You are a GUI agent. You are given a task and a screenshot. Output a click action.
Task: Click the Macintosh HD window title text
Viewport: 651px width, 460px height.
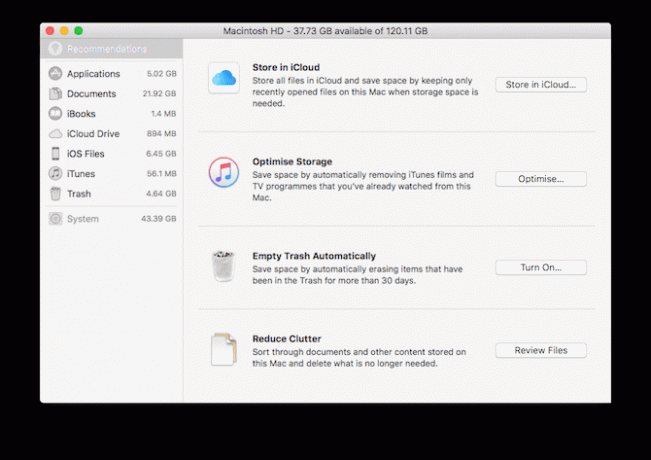click(325, 31)
